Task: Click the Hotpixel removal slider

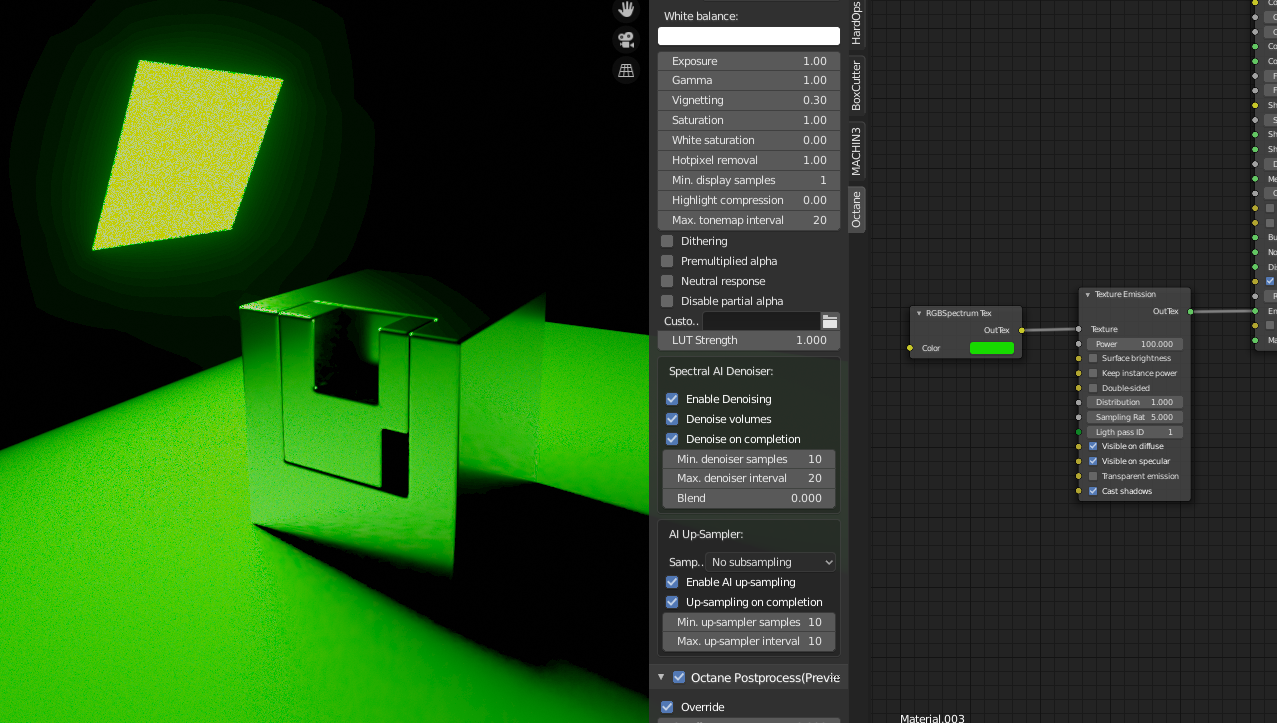Action: [749, 160]
